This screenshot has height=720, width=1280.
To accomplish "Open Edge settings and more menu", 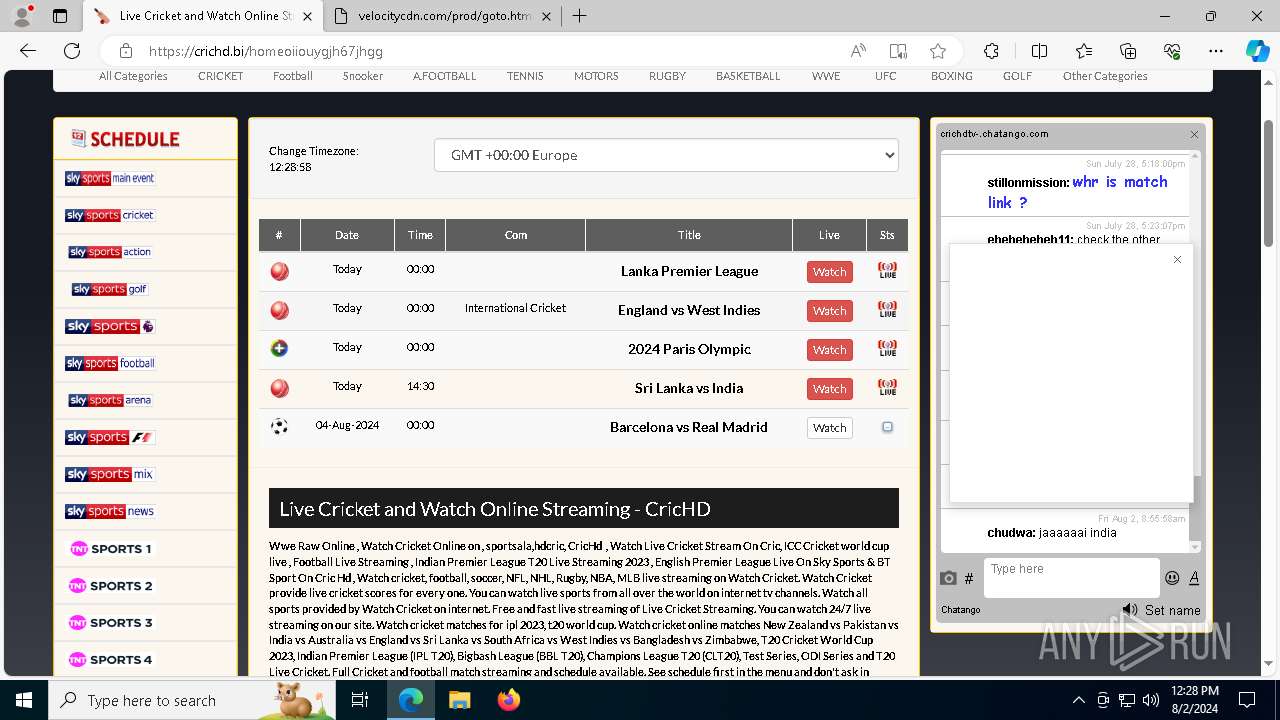I will coord(1215,51).
